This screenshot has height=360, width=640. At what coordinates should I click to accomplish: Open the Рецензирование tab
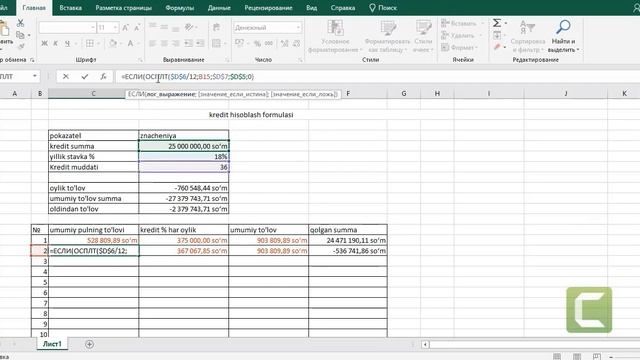click(x=268, y=8)
